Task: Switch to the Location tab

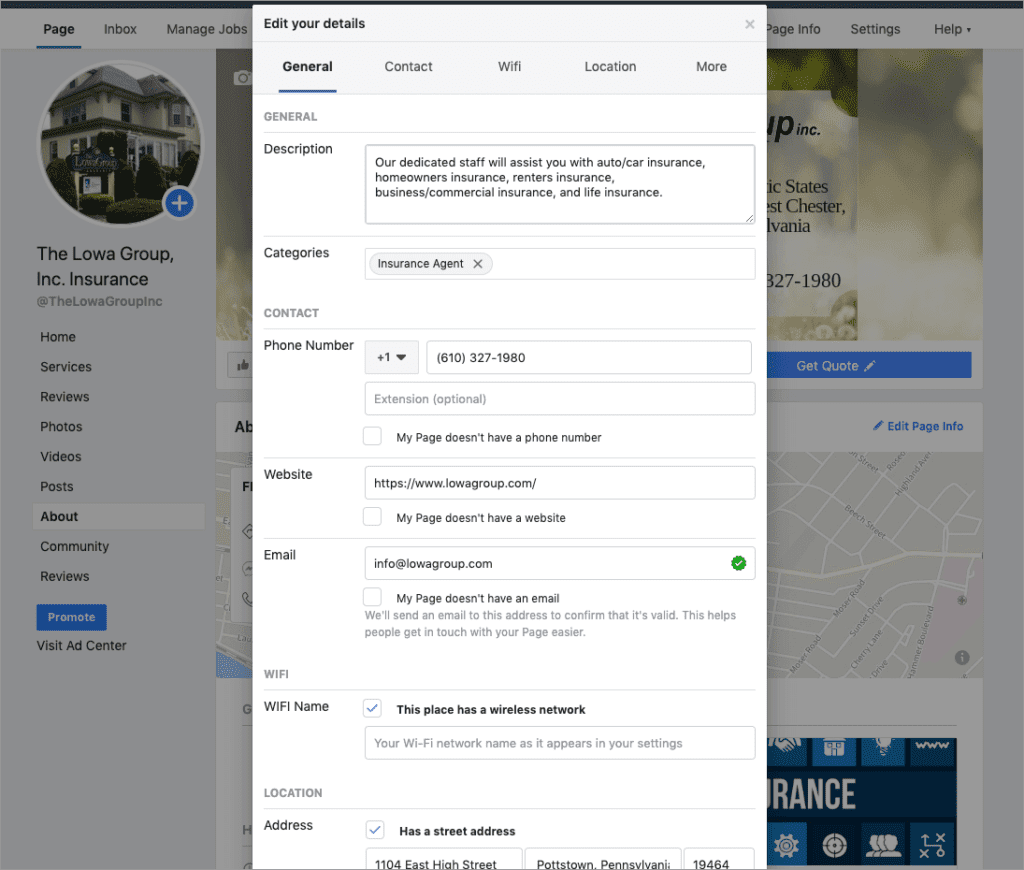Action: coord(610,67)
